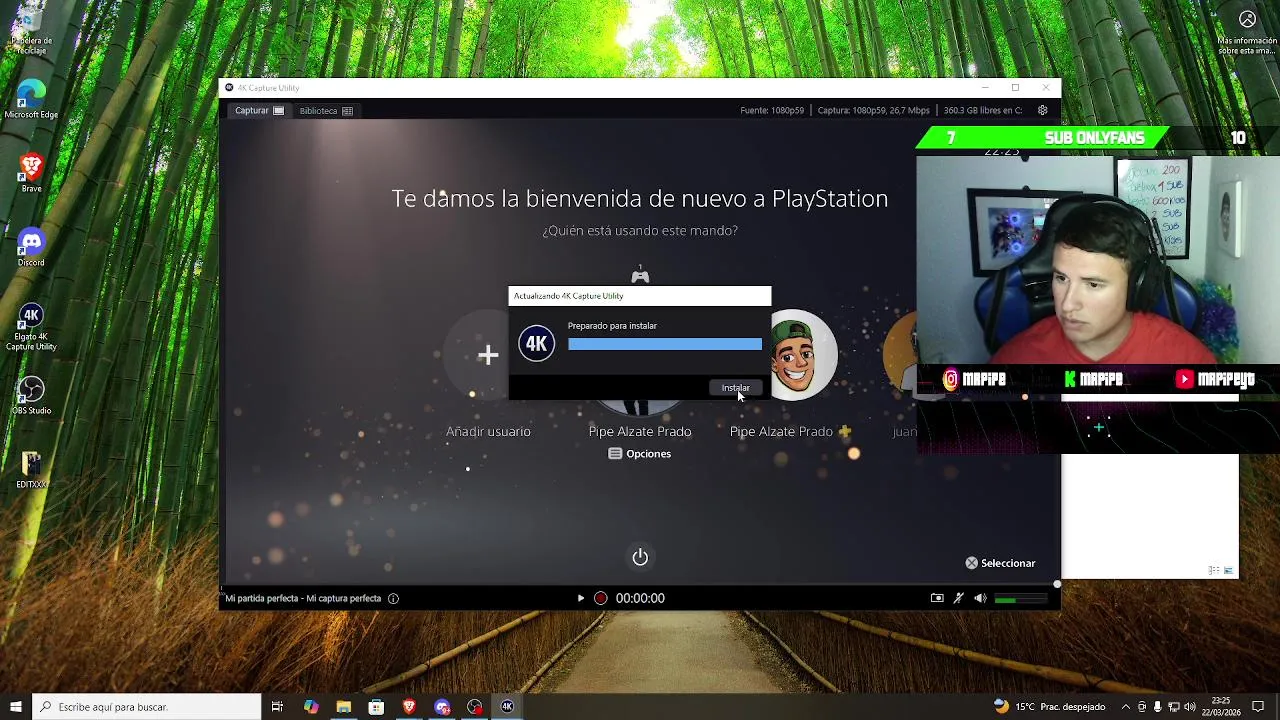This screenshot has height=720, width=1280.
Task: Open the Windows Start menu
Action: pyautogui.click(x=15, y=707)
